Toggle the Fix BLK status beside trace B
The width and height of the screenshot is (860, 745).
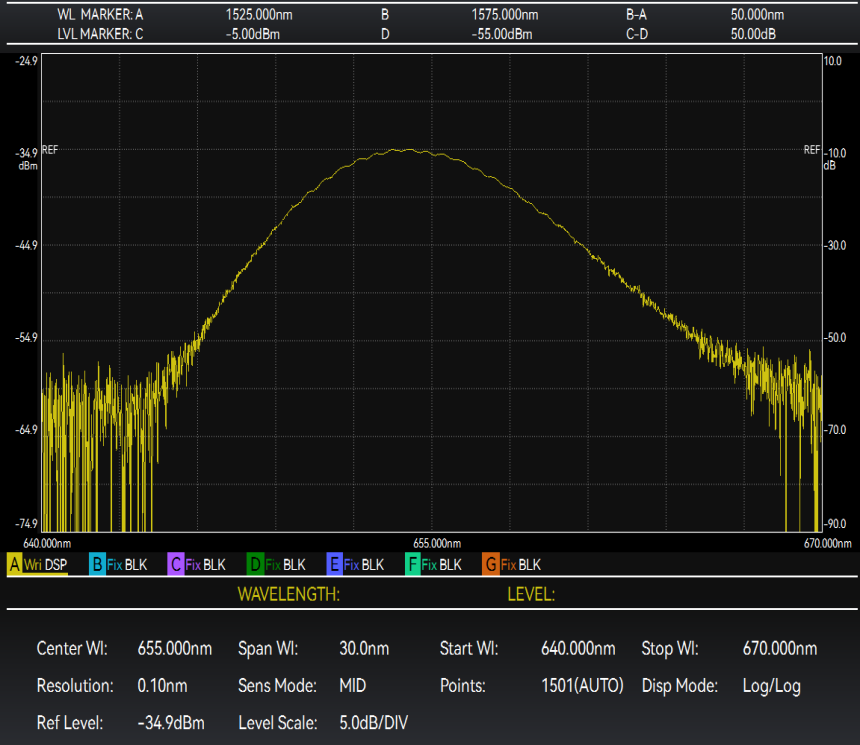click(127, 565)
